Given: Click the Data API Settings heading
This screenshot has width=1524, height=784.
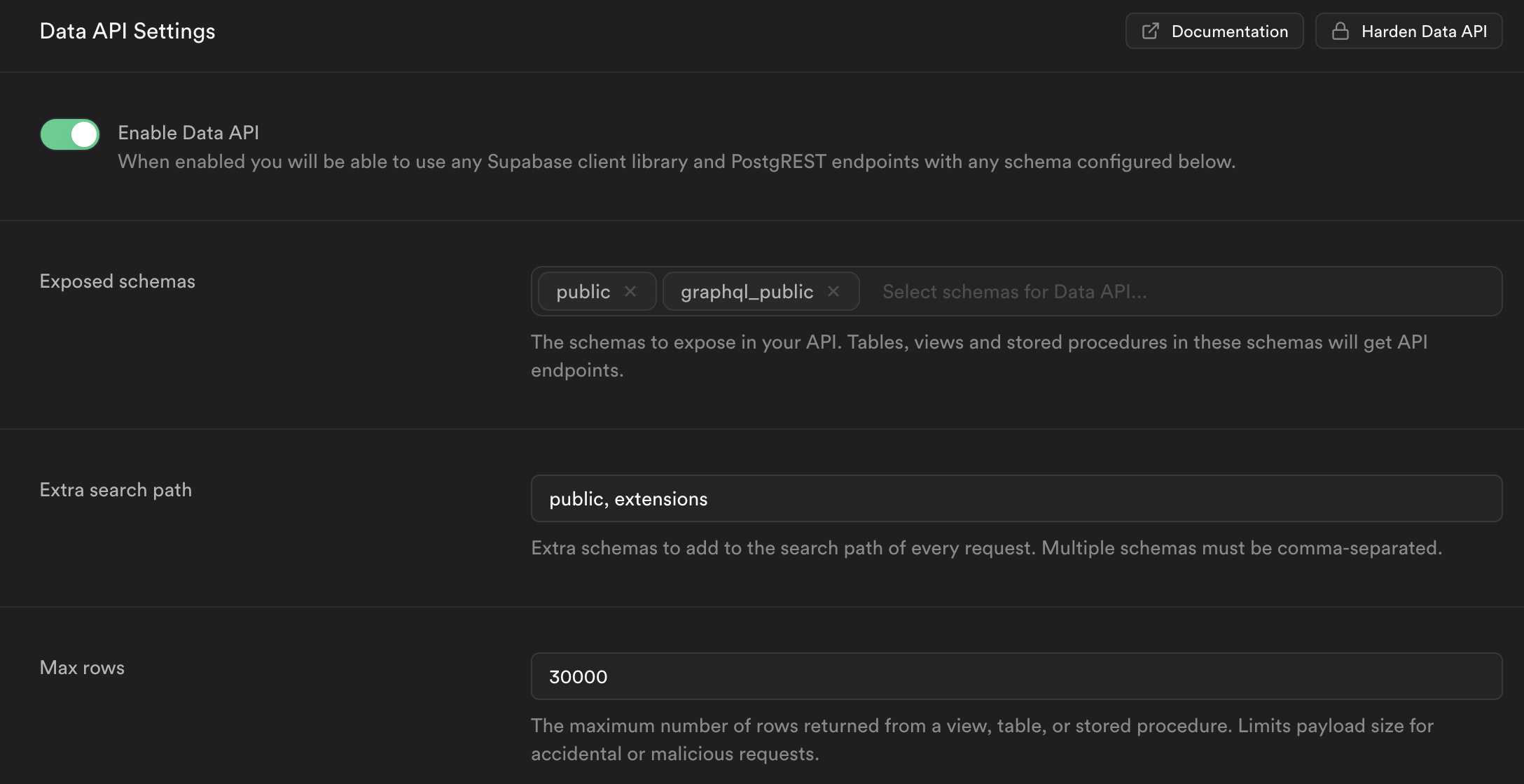Looking at the screenshot, I should (x=127, y=31).
